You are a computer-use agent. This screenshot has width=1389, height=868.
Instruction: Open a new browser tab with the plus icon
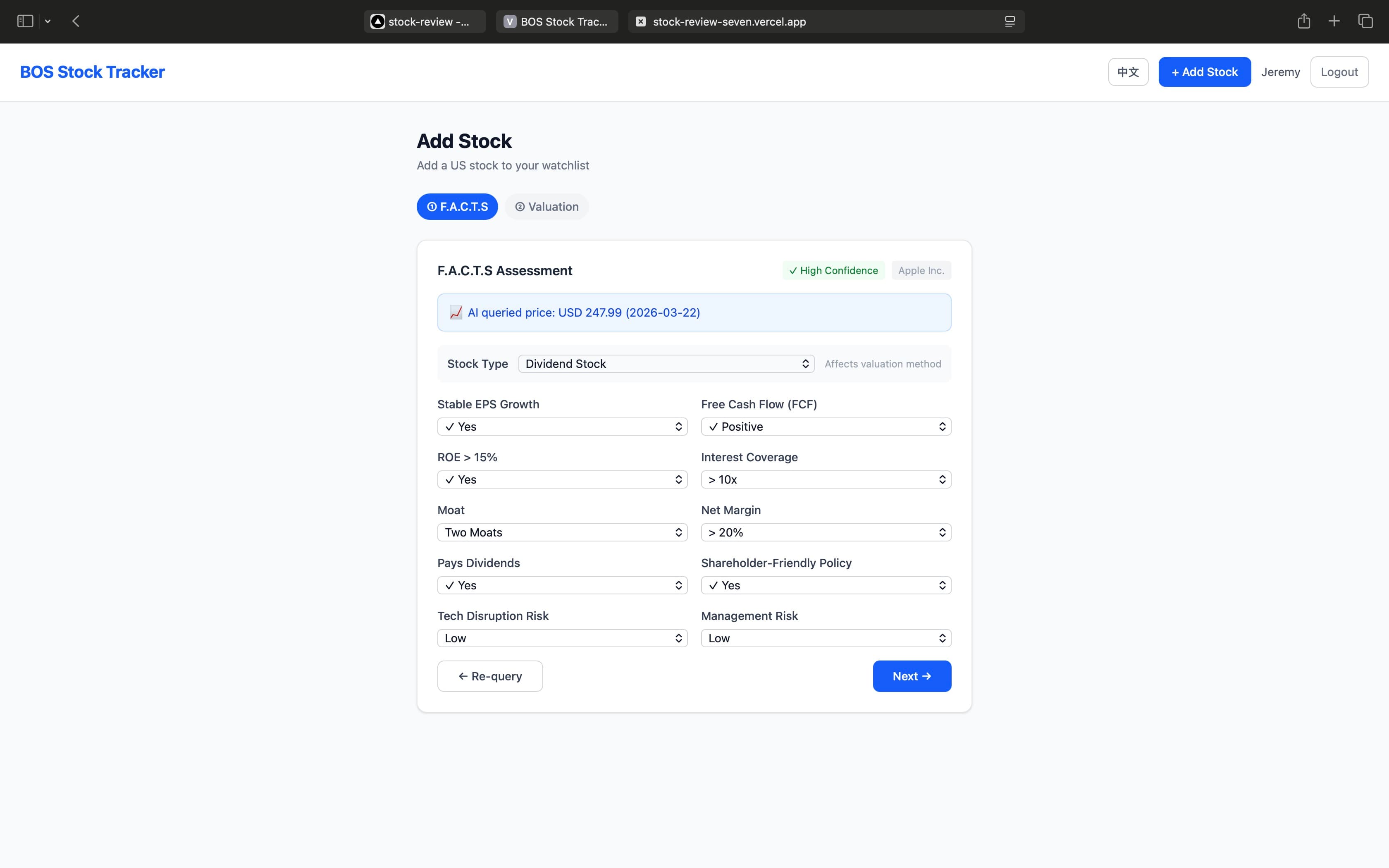coord(1333,21)
